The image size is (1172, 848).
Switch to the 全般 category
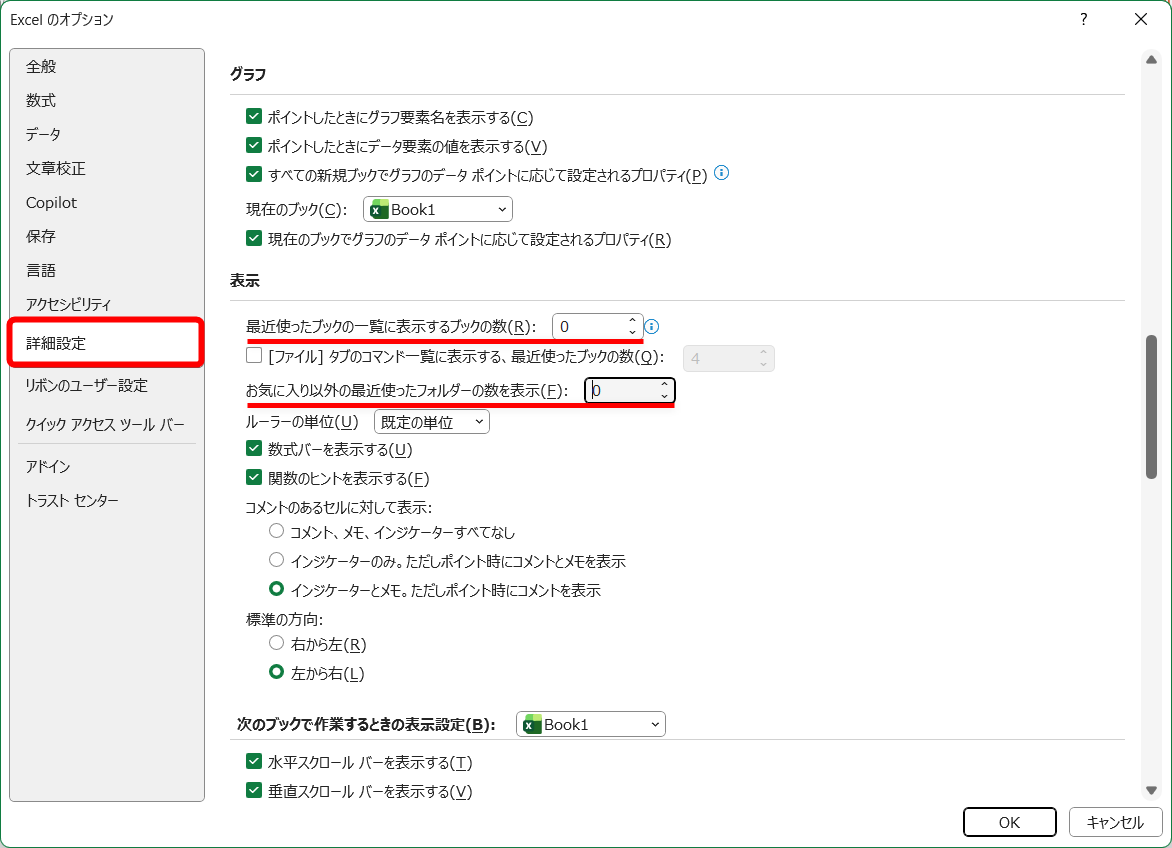[41, 67]
